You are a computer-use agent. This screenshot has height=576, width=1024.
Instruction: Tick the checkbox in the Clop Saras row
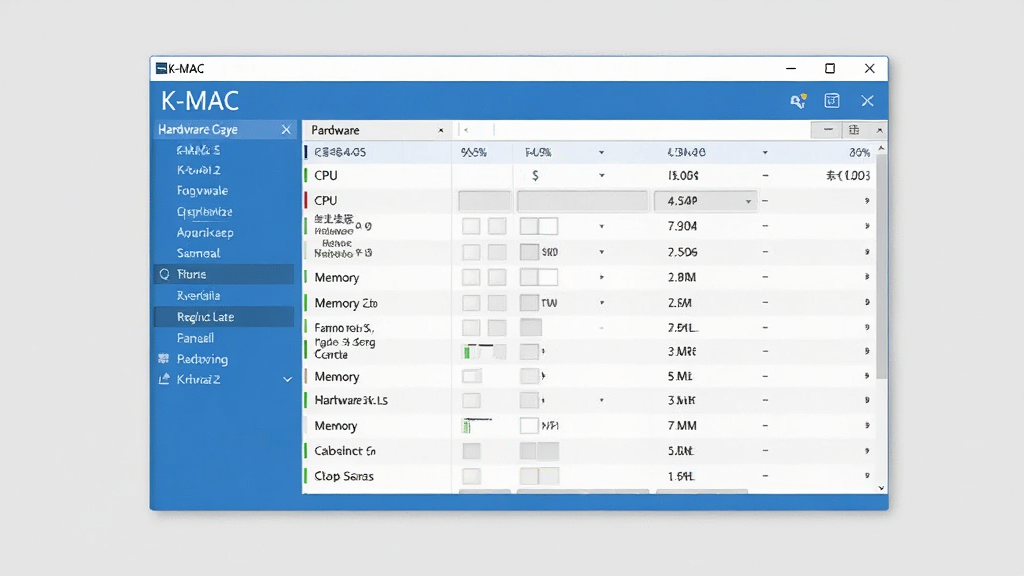coord(472,476)
